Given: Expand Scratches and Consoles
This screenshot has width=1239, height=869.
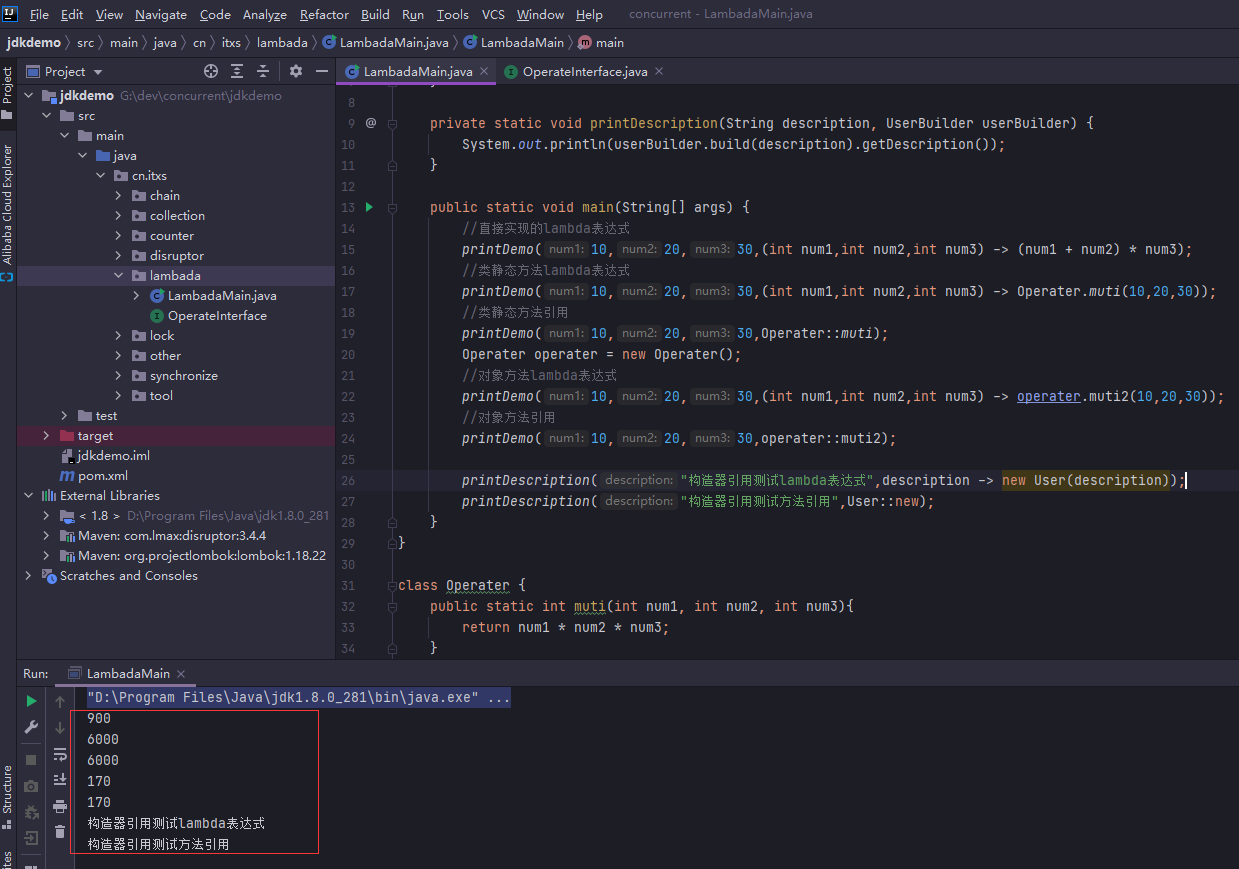Looking at the screenshot, I should click(x=28, y=575).
